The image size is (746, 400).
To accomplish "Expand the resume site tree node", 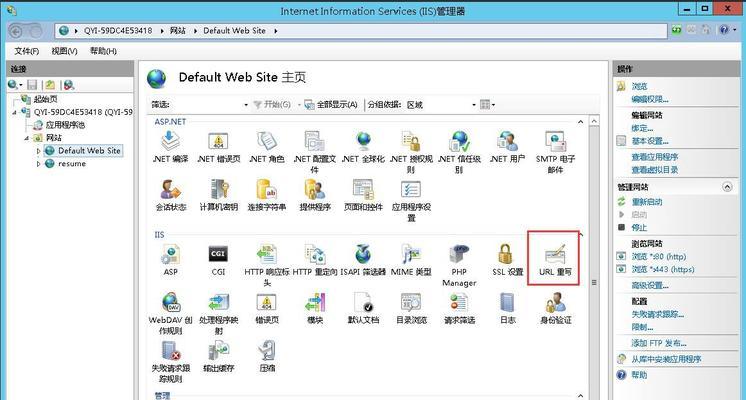I will point(39,164).
